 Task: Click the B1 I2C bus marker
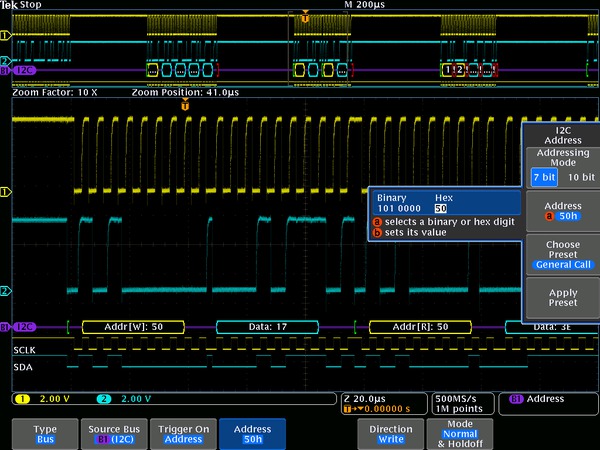click(x=19, y=327)
